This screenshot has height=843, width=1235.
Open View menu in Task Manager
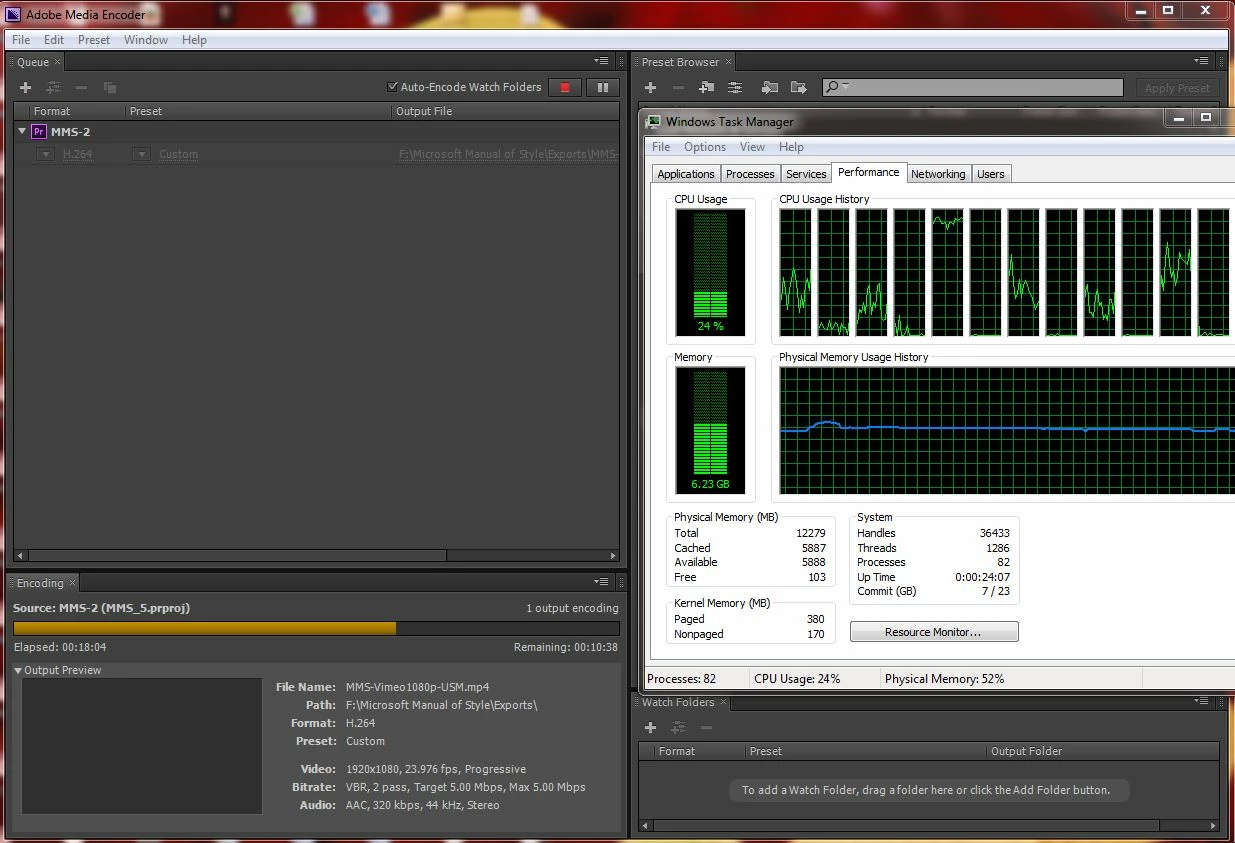pos(752,147)
